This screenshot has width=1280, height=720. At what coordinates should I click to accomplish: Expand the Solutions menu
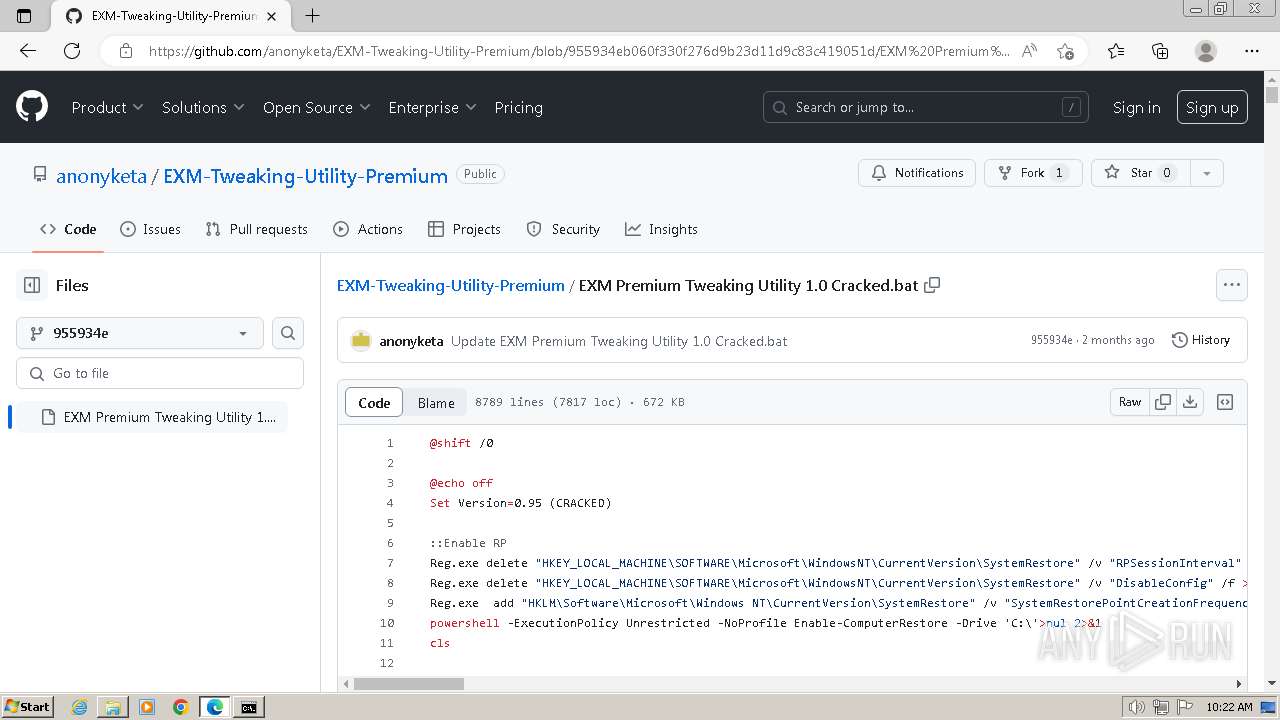click(x=203, y=107)
